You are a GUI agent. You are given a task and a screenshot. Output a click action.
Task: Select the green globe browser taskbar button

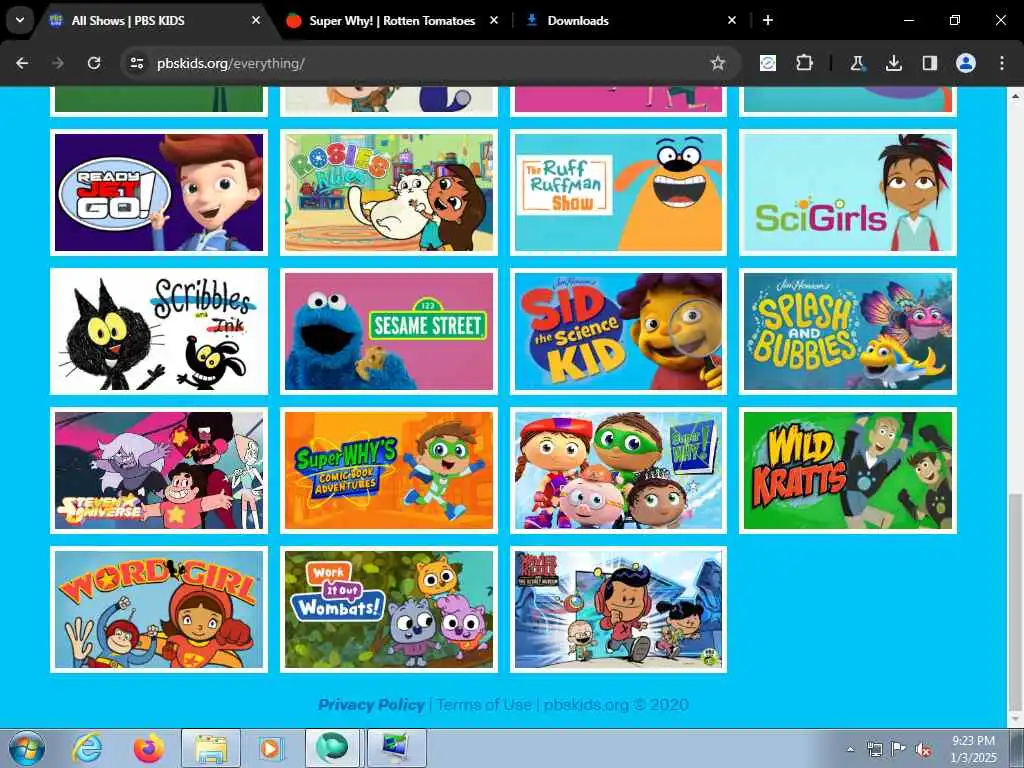[332, 748]
